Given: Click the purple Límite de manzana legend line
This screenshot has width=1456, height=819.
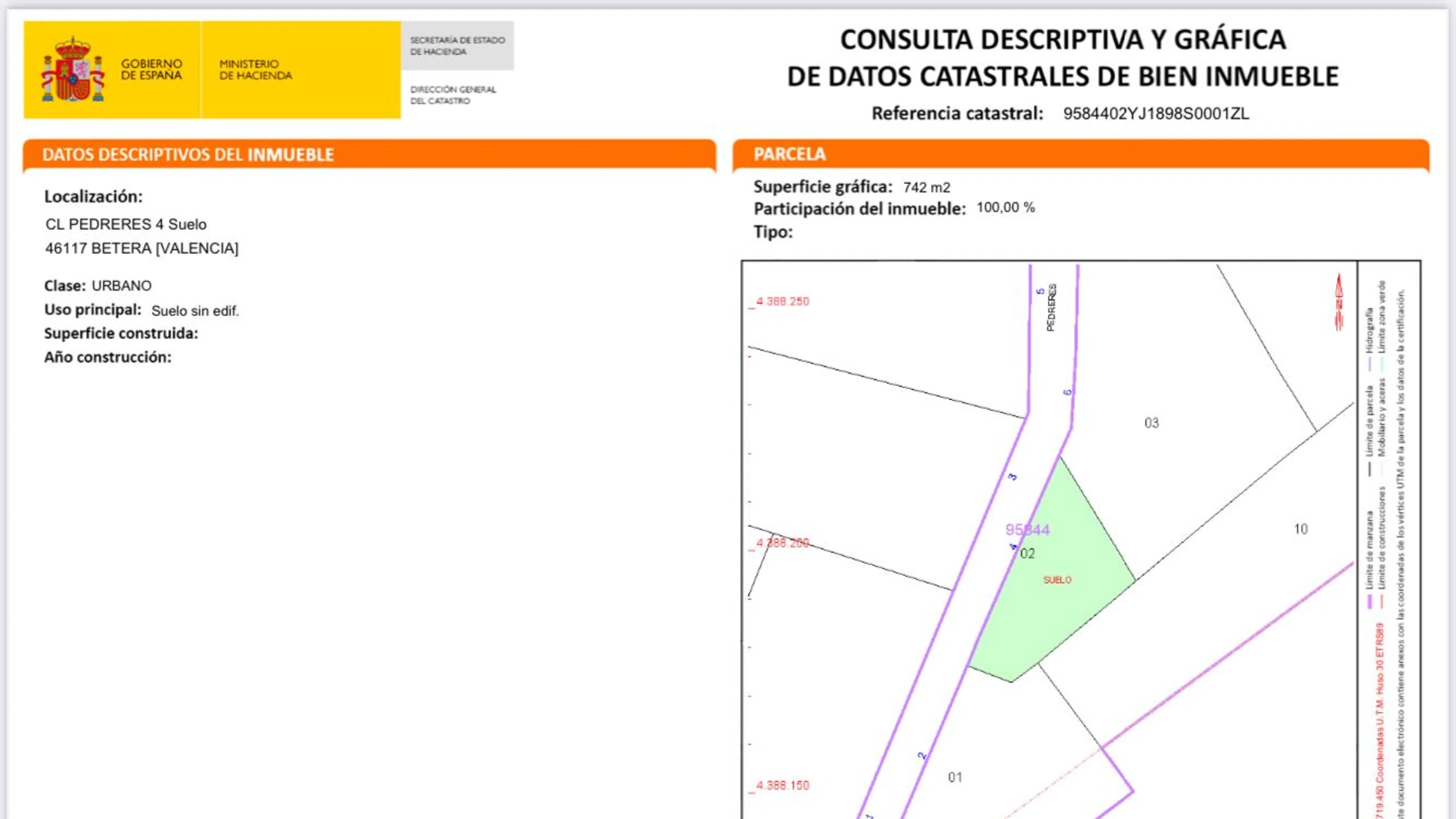Looking at the screenshot, I should pyautogui.click(x=1370, y=601).
